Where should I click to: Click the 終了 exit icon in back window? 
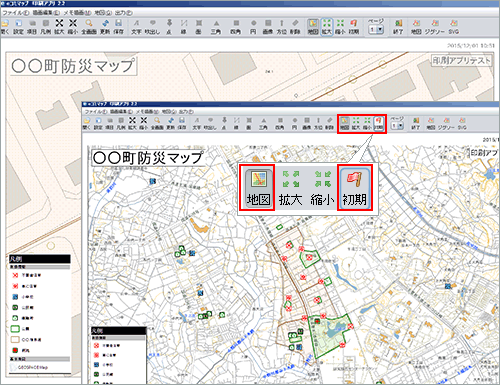(x=398, y=27)
